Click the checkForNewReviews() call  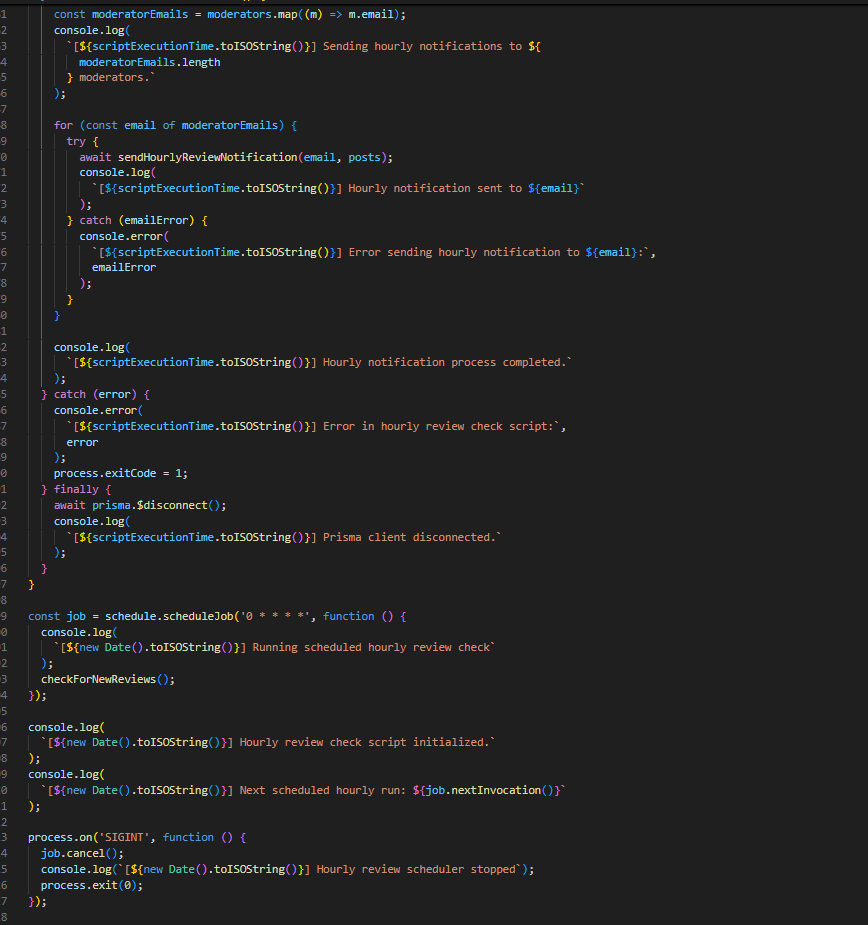[x=108, y=679]
